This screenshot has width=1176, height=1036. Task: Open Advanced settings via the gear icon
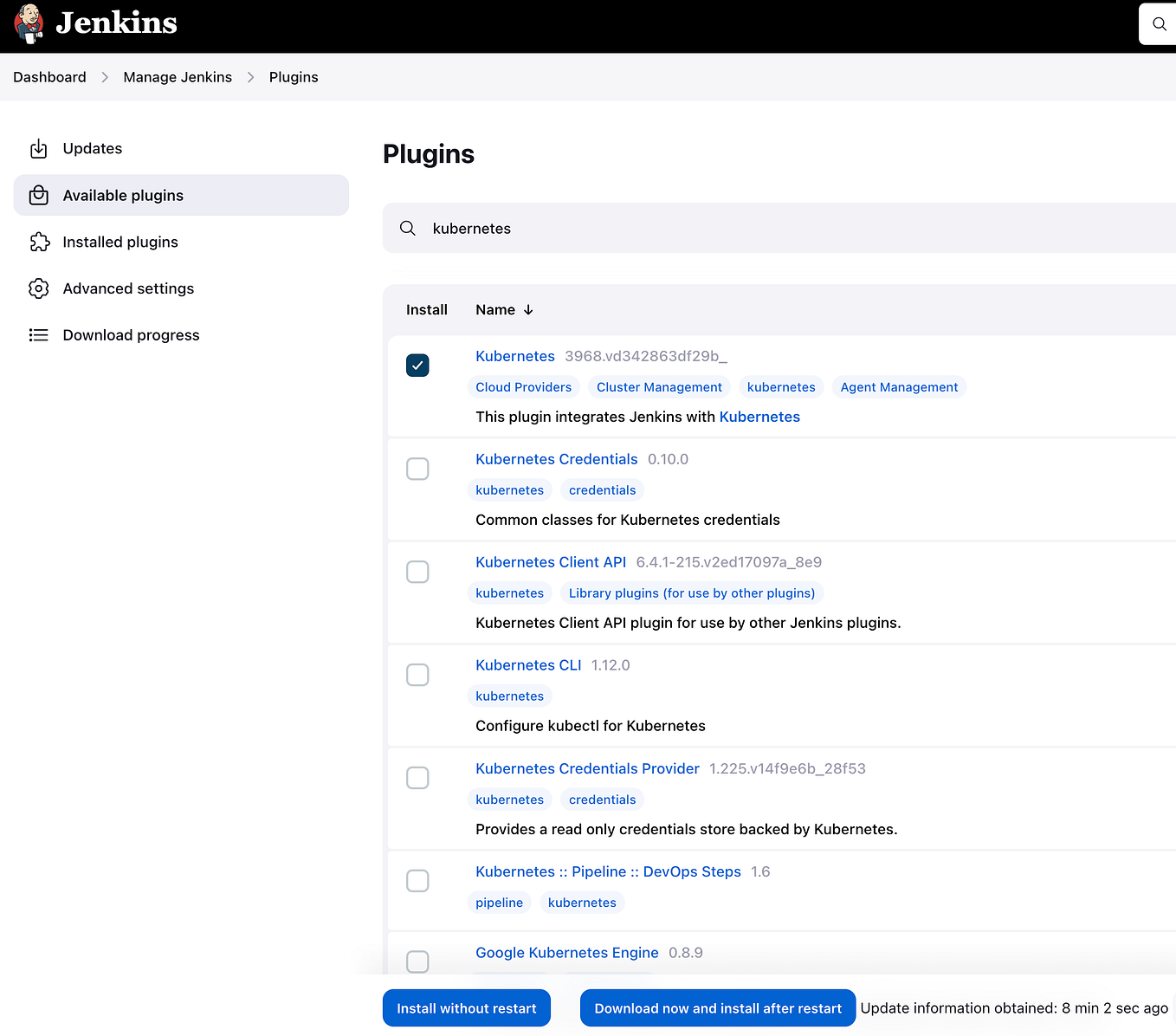(39, 288)
